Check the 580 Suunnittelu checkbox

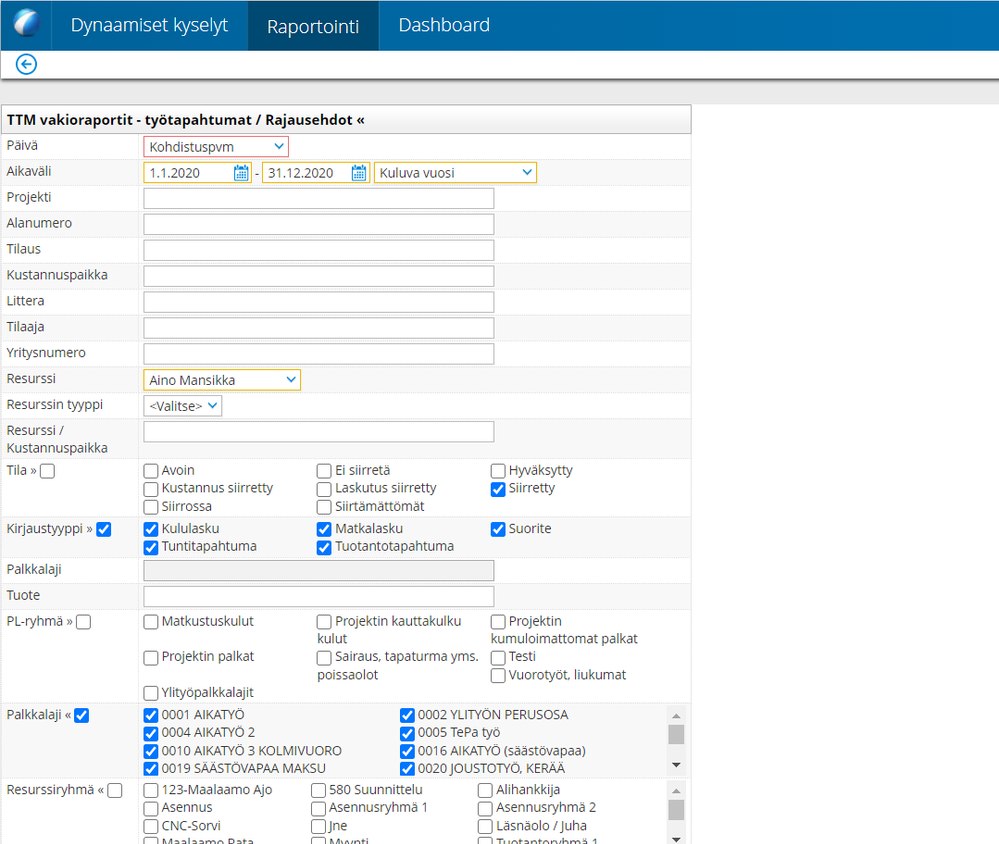point(319,790)
